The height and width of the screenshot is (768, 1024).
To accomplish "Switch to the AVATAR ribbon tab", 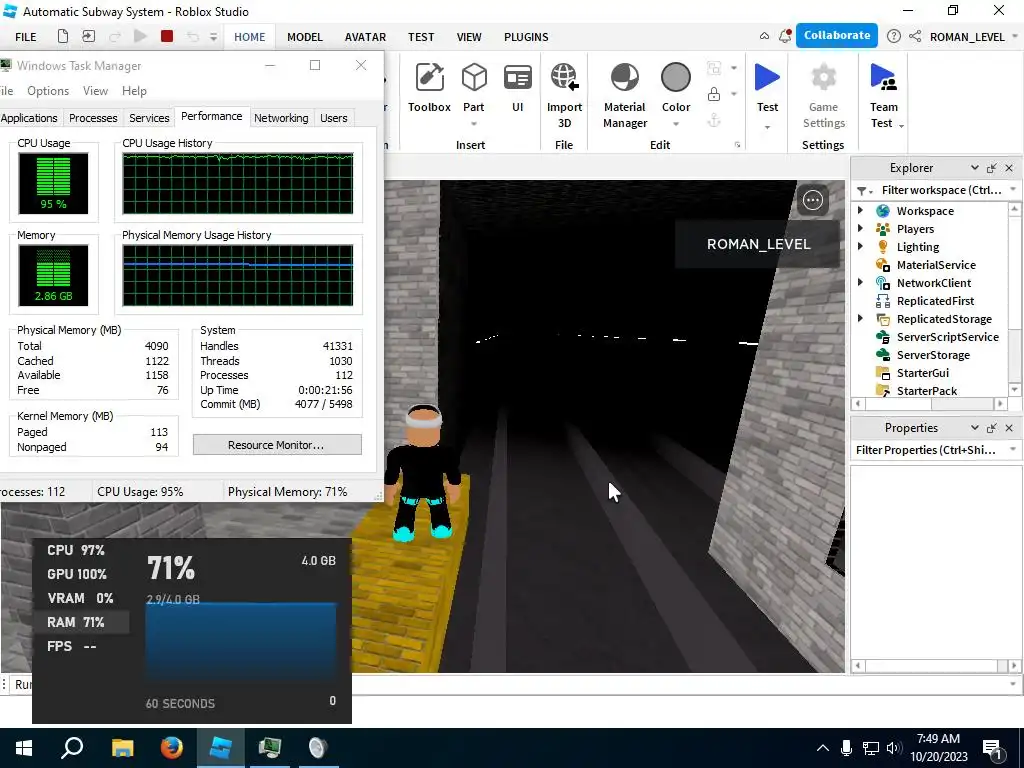I will (x=365, y=37).
